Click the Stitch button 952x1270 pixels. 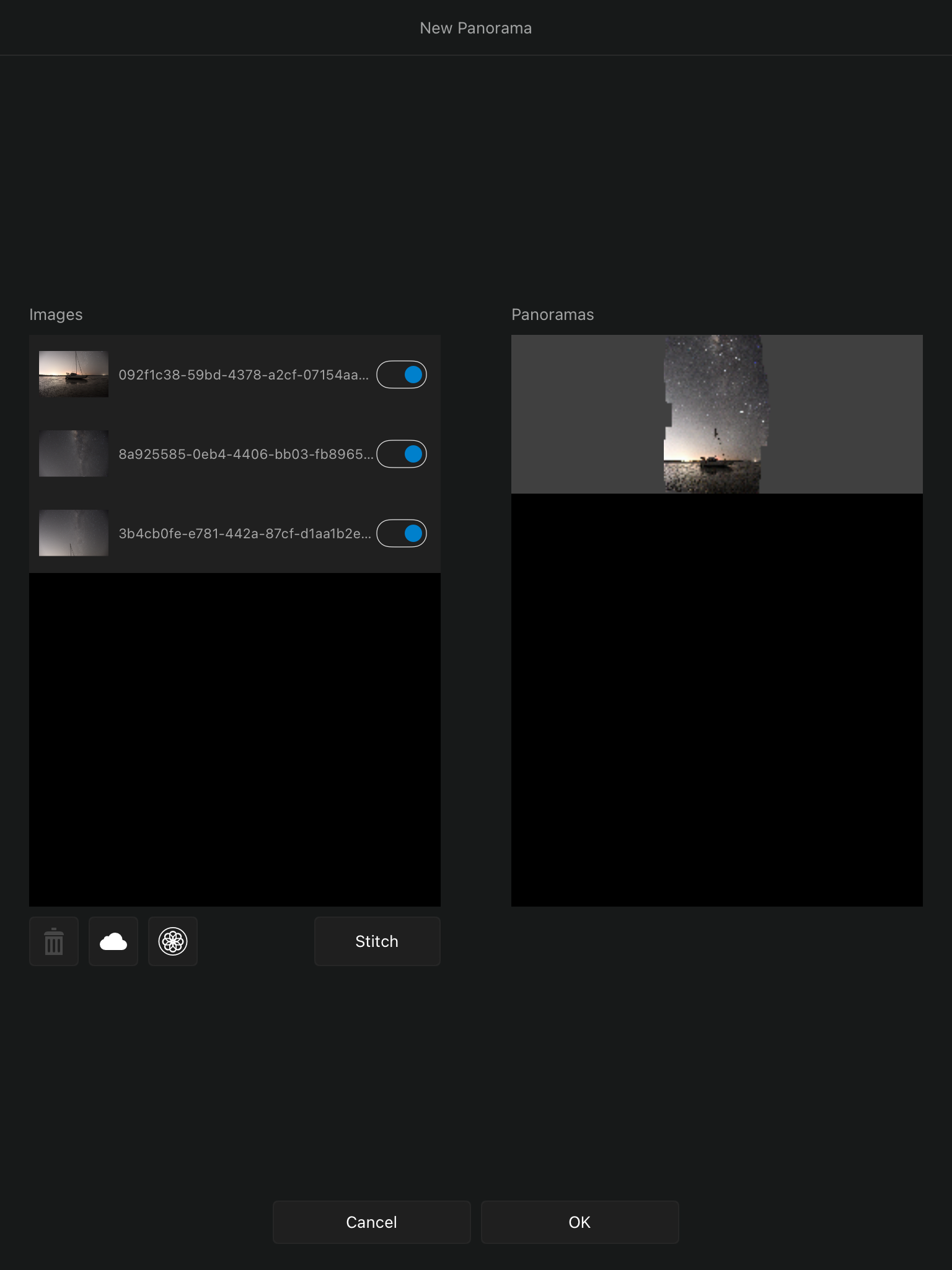tap(377, 941)
